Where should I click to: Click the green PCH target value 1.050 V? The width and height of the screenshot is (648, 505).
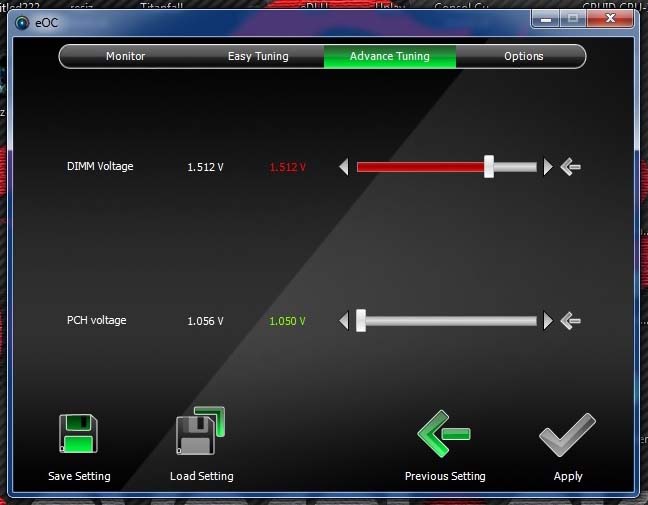[288, 321]
